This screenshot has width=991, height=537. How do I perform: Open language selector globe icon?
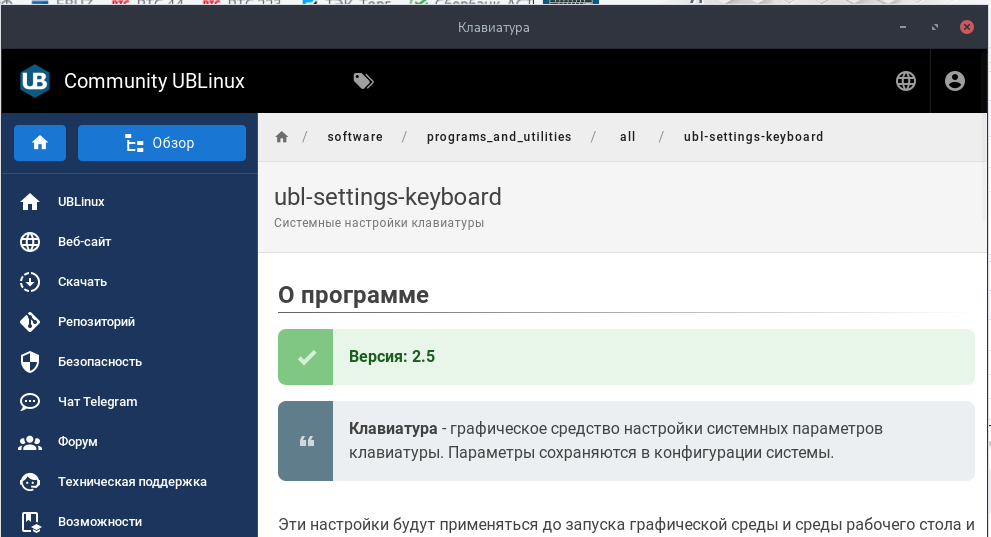click(906, 81)
